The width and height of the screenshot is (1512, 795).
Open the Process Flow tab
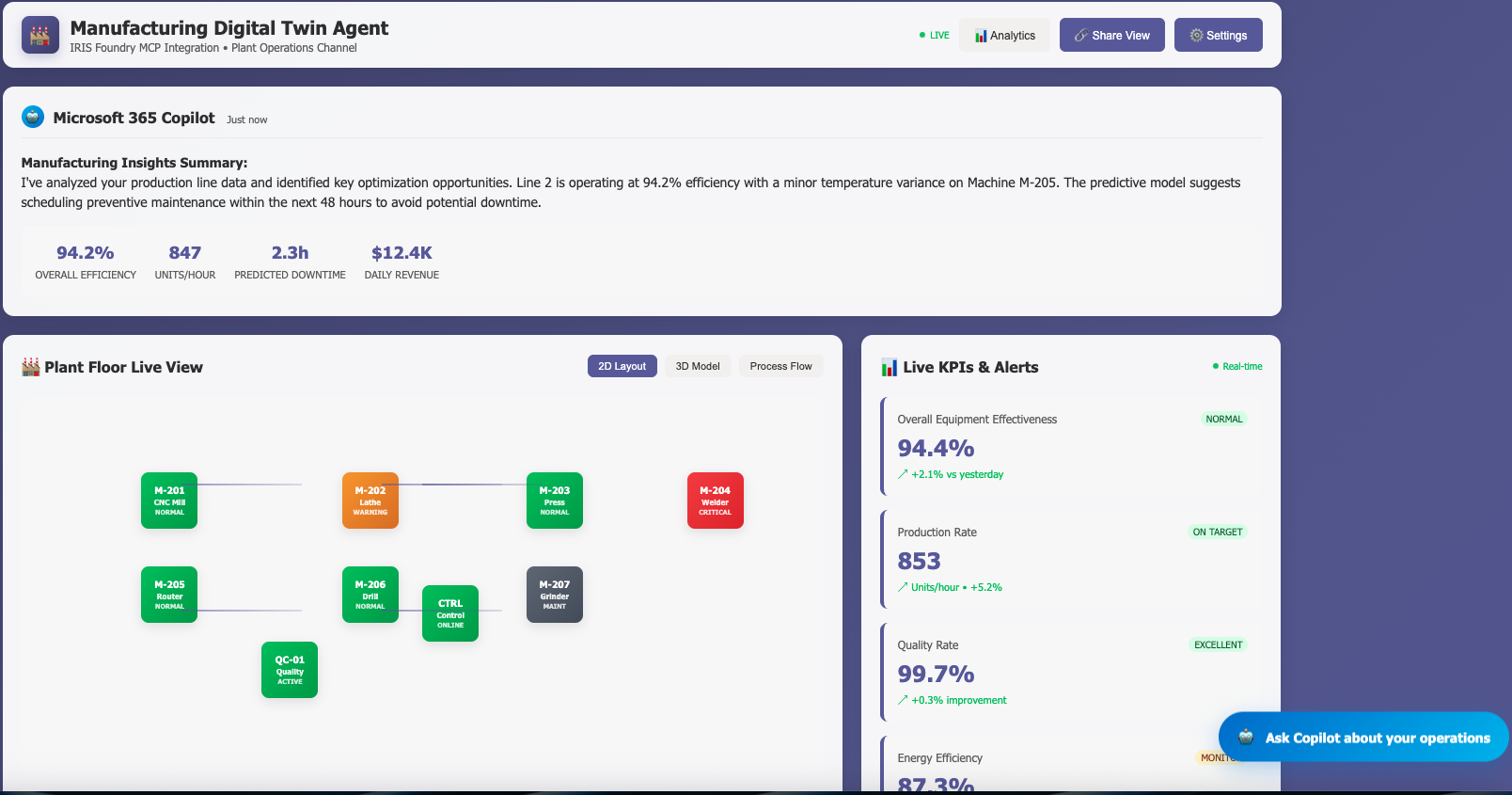pos(780,366)
